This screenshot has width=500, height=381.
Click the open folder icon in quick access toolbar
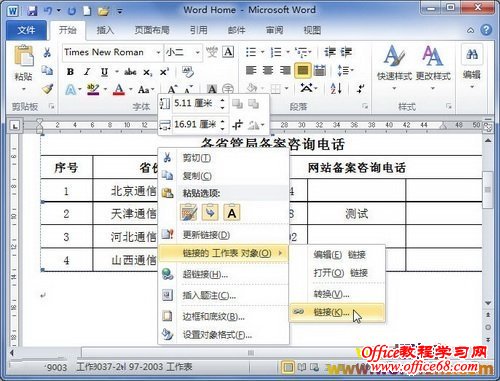[x=104, y=11]
